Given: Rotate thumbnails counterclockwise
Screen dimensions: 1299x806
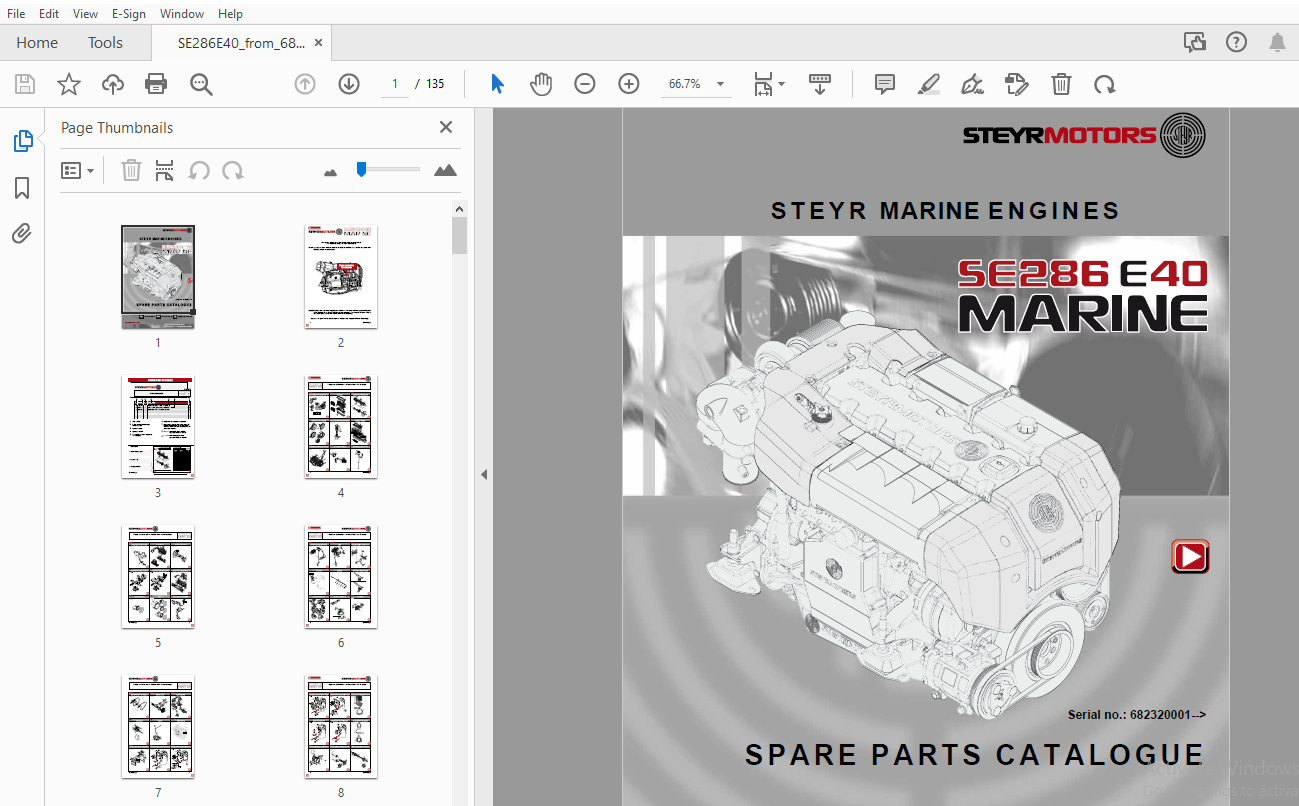Looking at the screenshot, I should (199, 171).
